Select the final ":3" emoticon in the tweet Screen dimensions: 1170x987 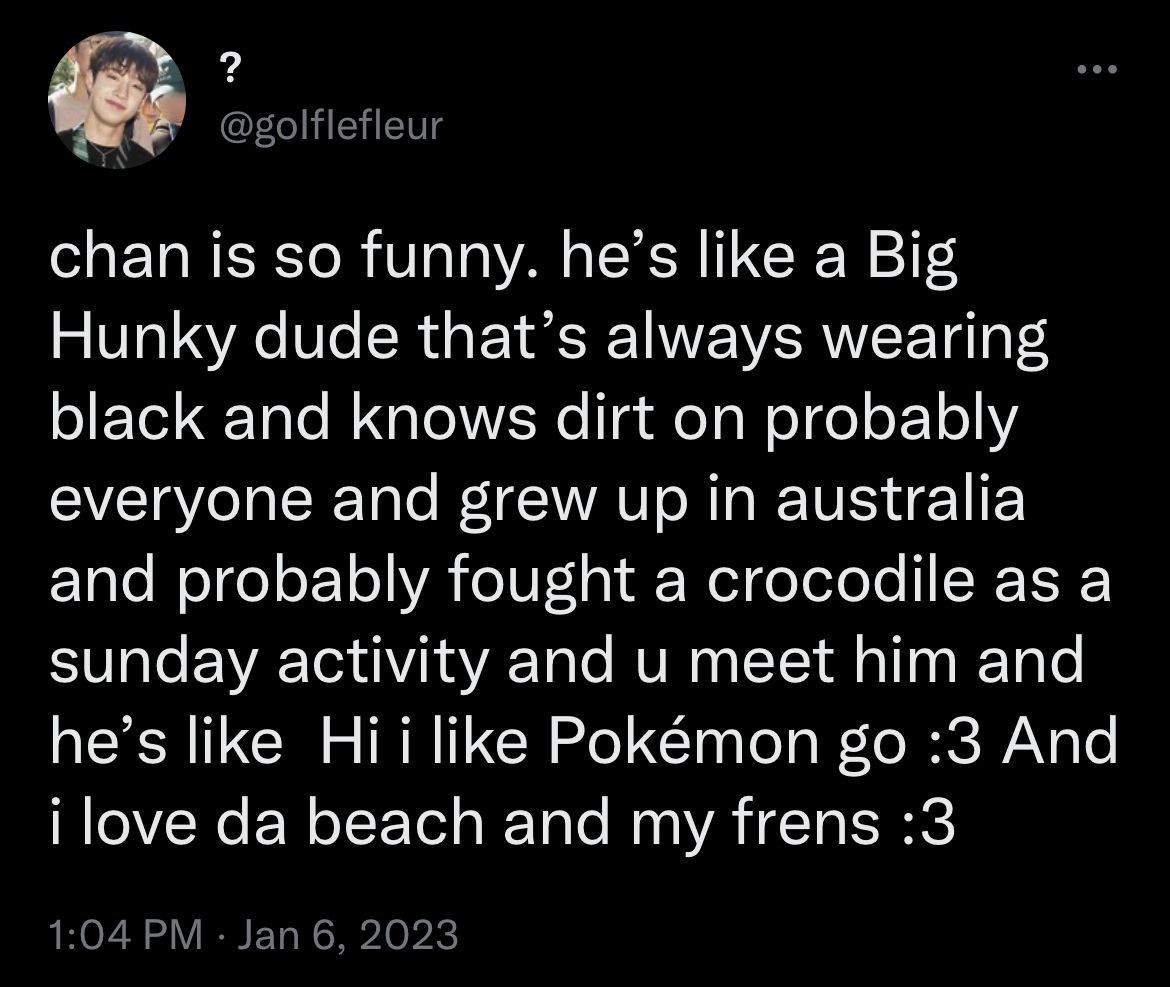tap(929, 824)
